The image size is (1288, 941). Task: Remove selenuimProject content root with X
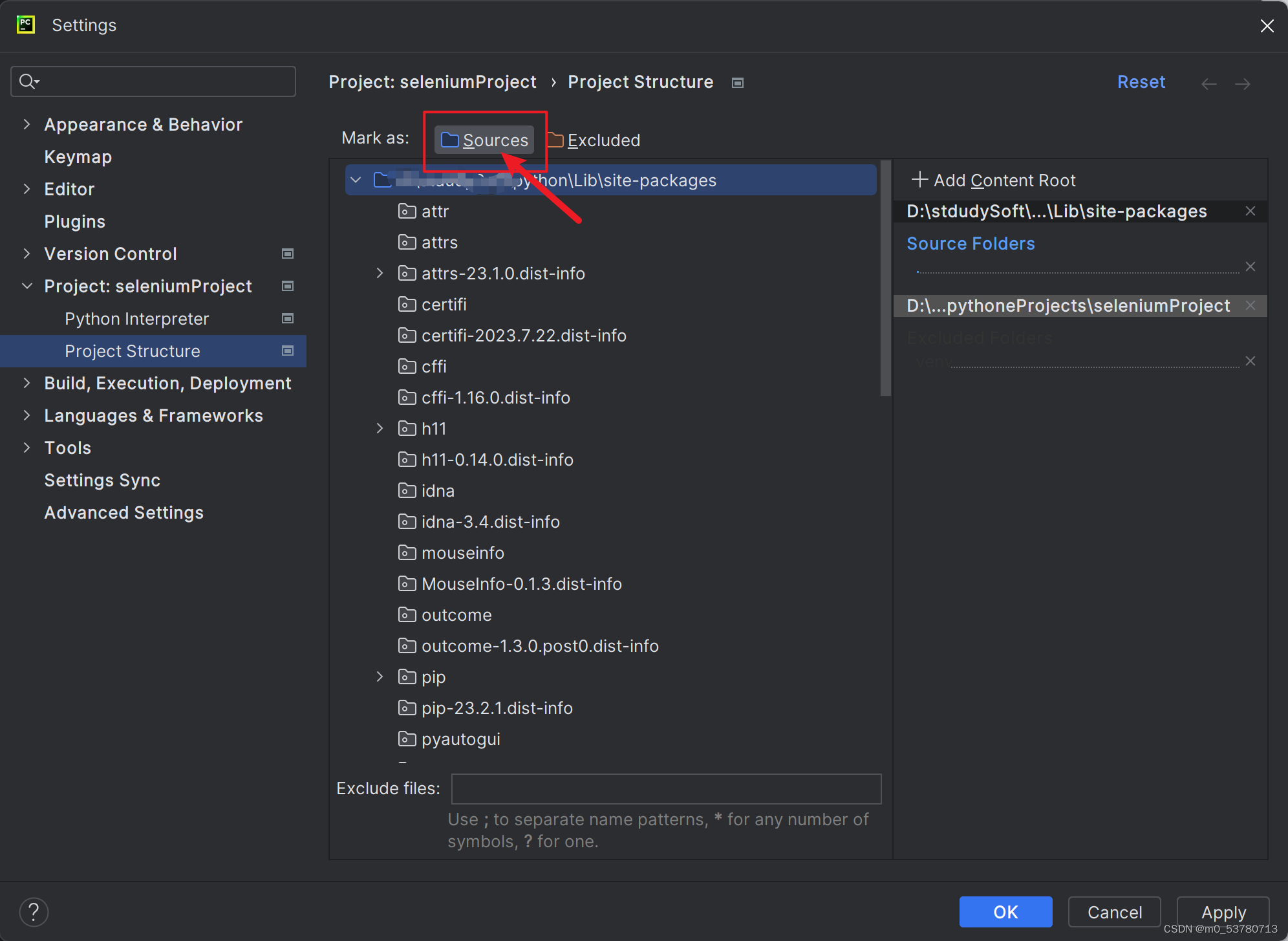click(x=1250, y=306)
